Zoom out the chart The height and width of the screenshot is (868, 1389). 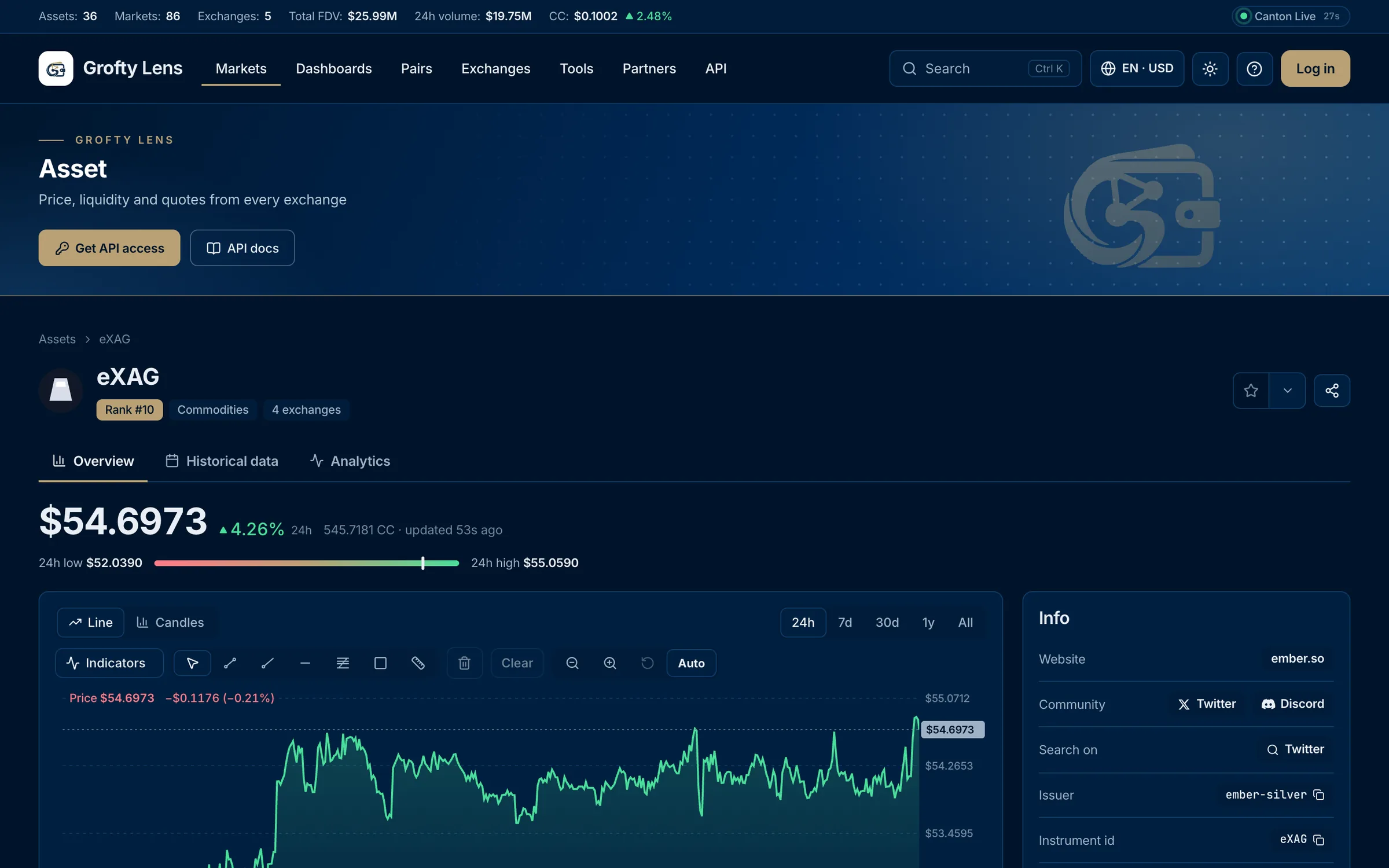(572, 663)
